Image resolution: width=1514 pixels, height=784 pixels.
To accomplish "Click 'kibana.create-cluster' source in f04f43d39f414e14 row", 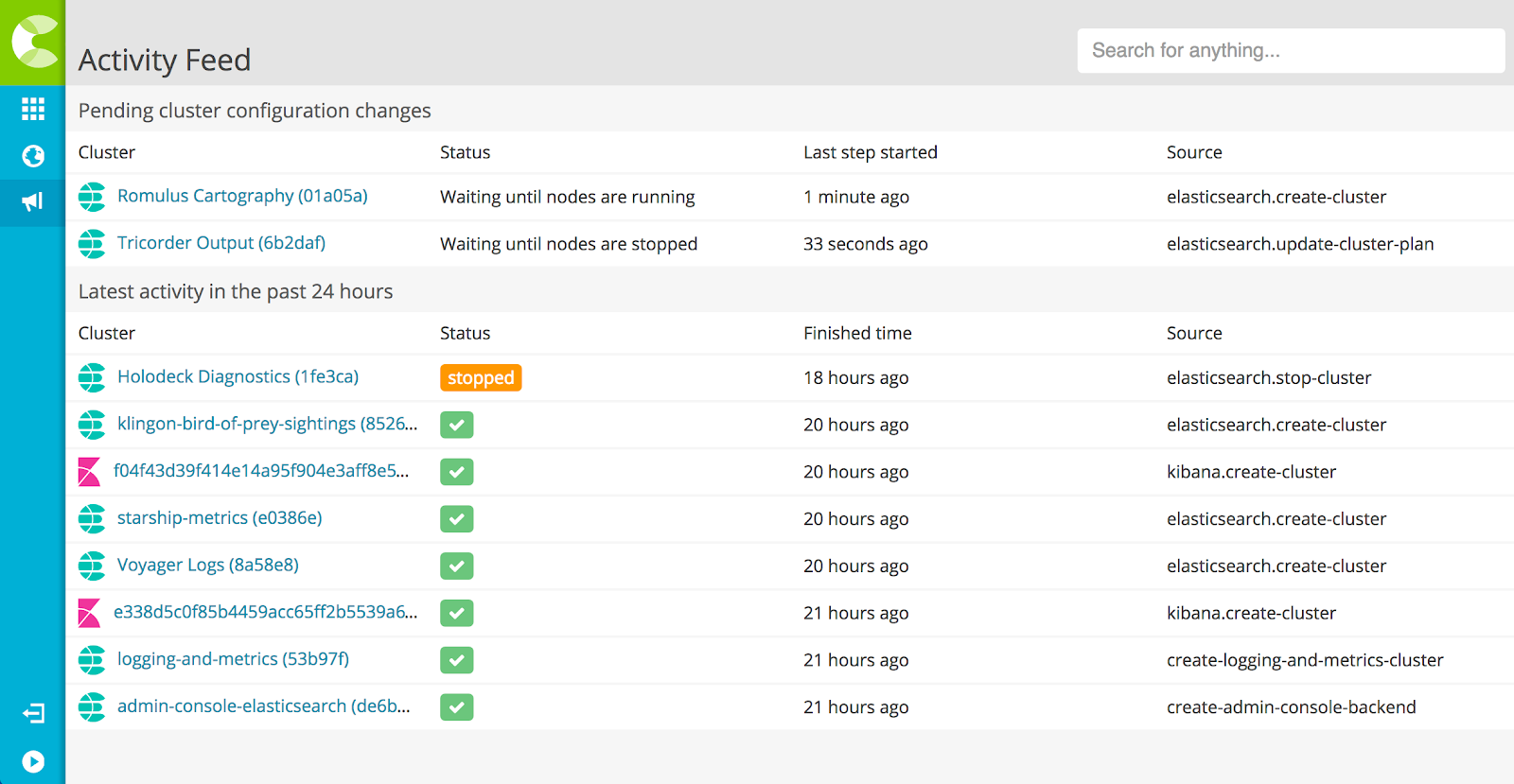I will [x=1251, y=472].
